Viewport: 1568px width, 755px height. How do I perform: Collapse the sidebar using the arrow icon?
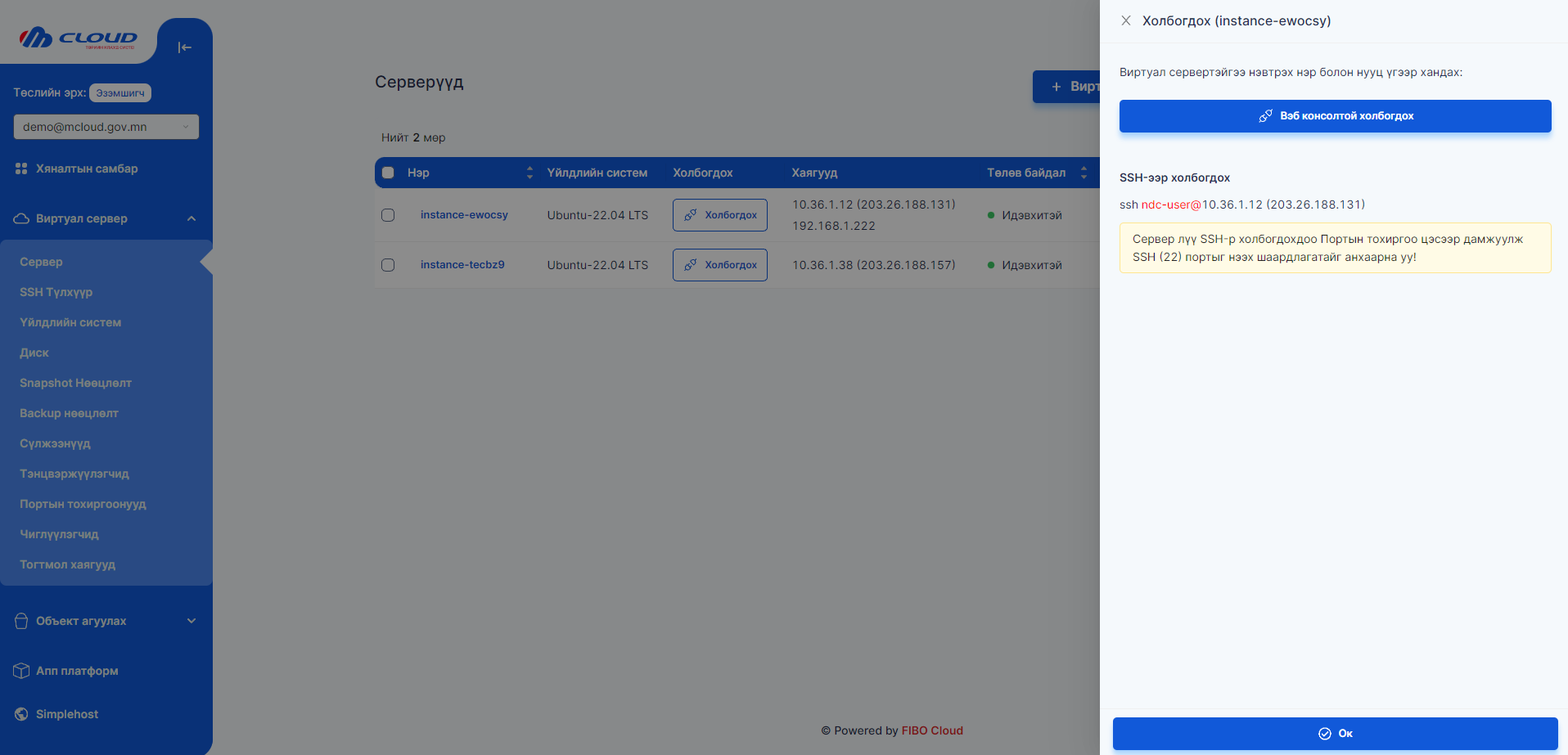click(184, 47)
